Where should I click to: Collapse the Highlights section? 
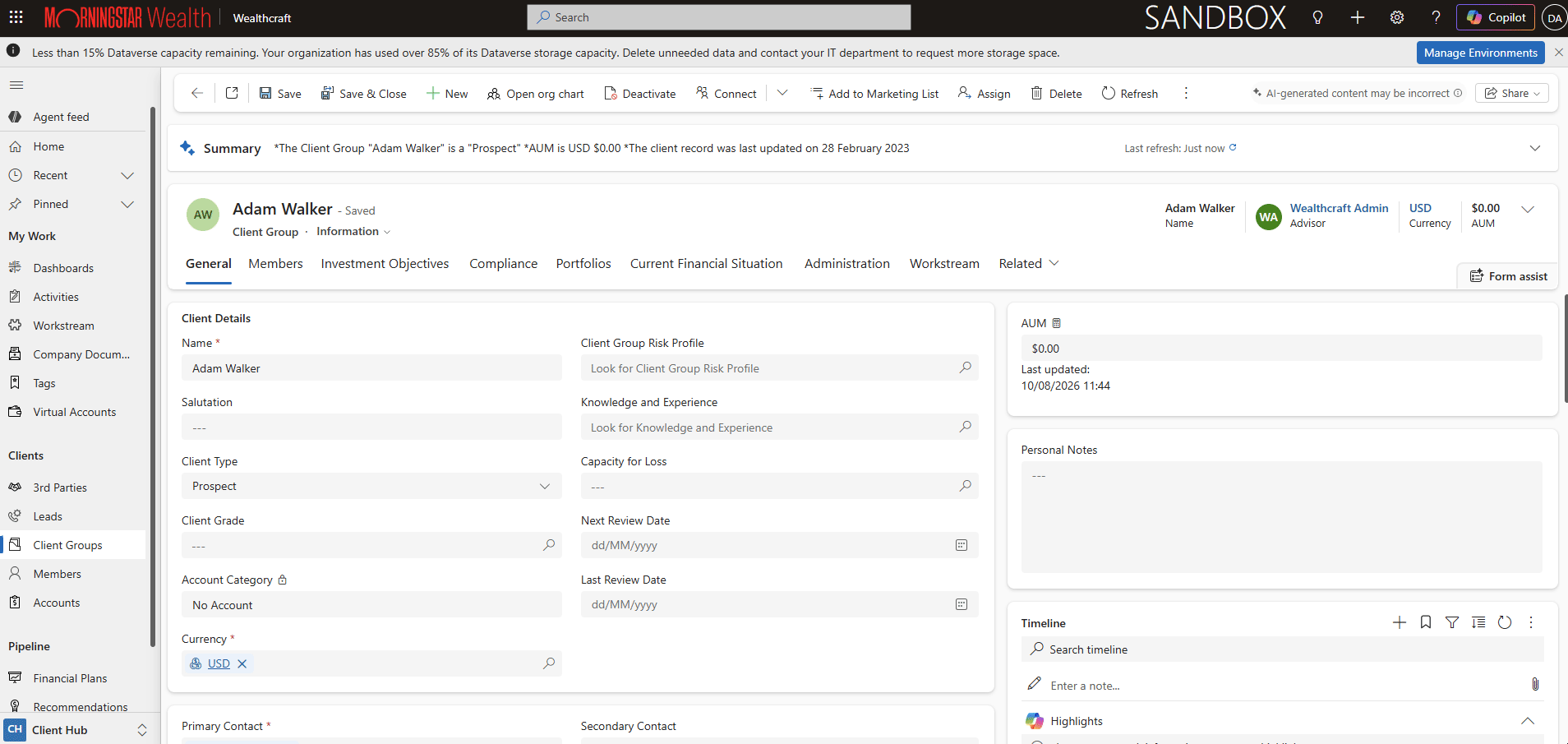click(1528, 721)
